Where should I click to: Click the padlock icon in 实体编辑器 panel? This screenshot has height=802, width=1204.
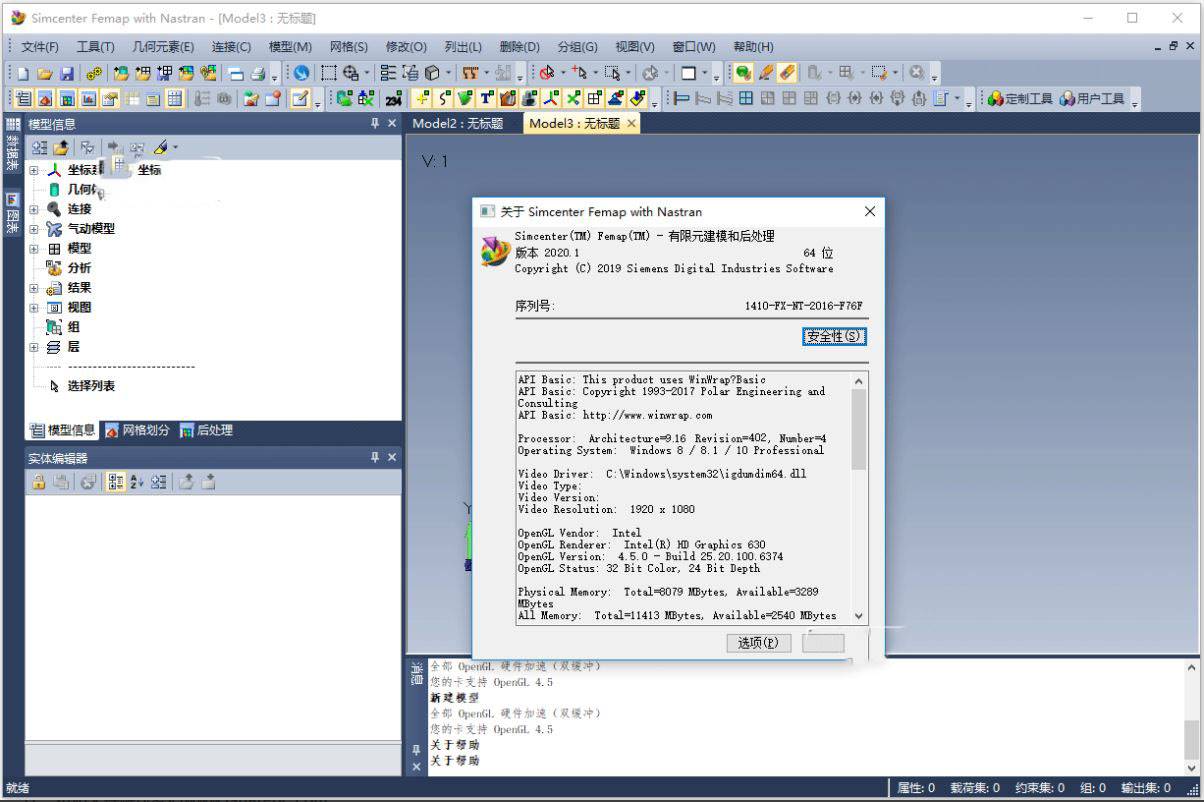tap(38, 482)
